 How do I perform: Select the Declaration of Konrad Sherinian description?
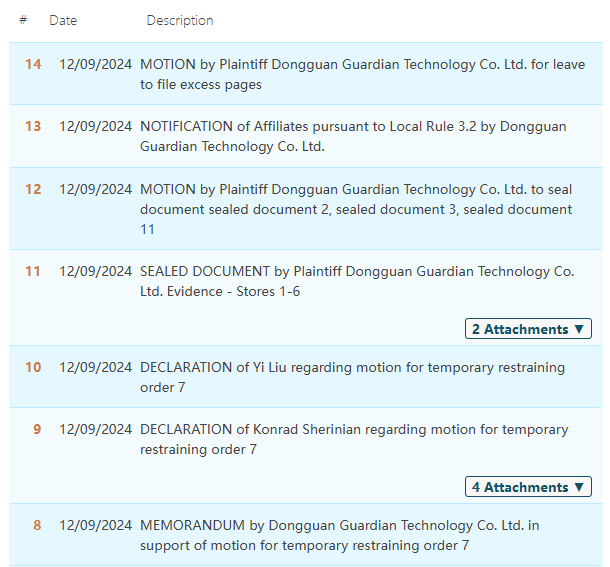coord(353,439)
